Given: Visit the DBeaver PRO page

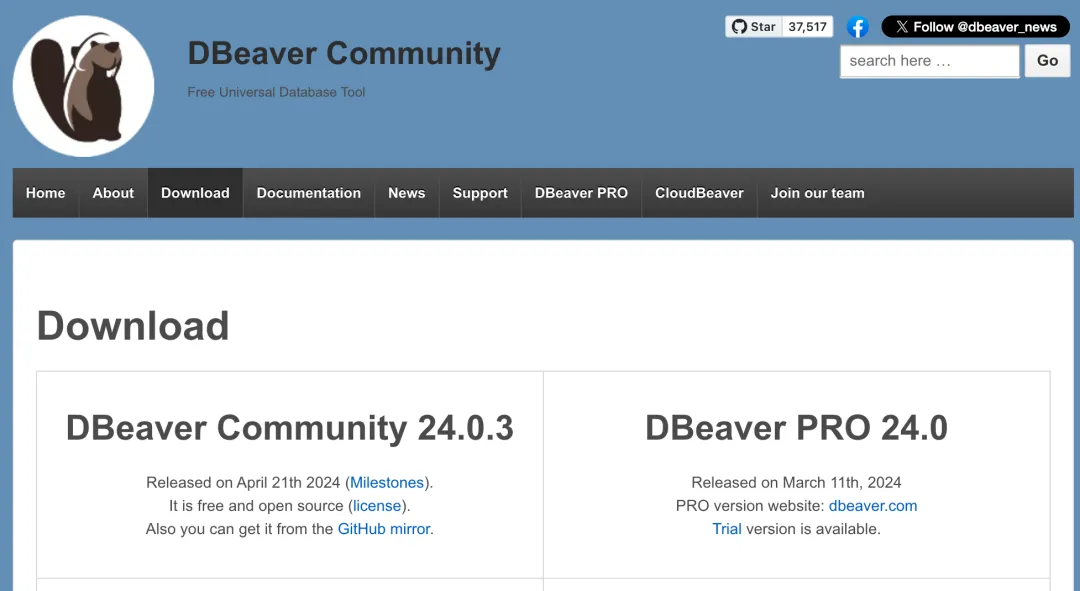Looking at the screenshot, I should [x=581, y=193].
